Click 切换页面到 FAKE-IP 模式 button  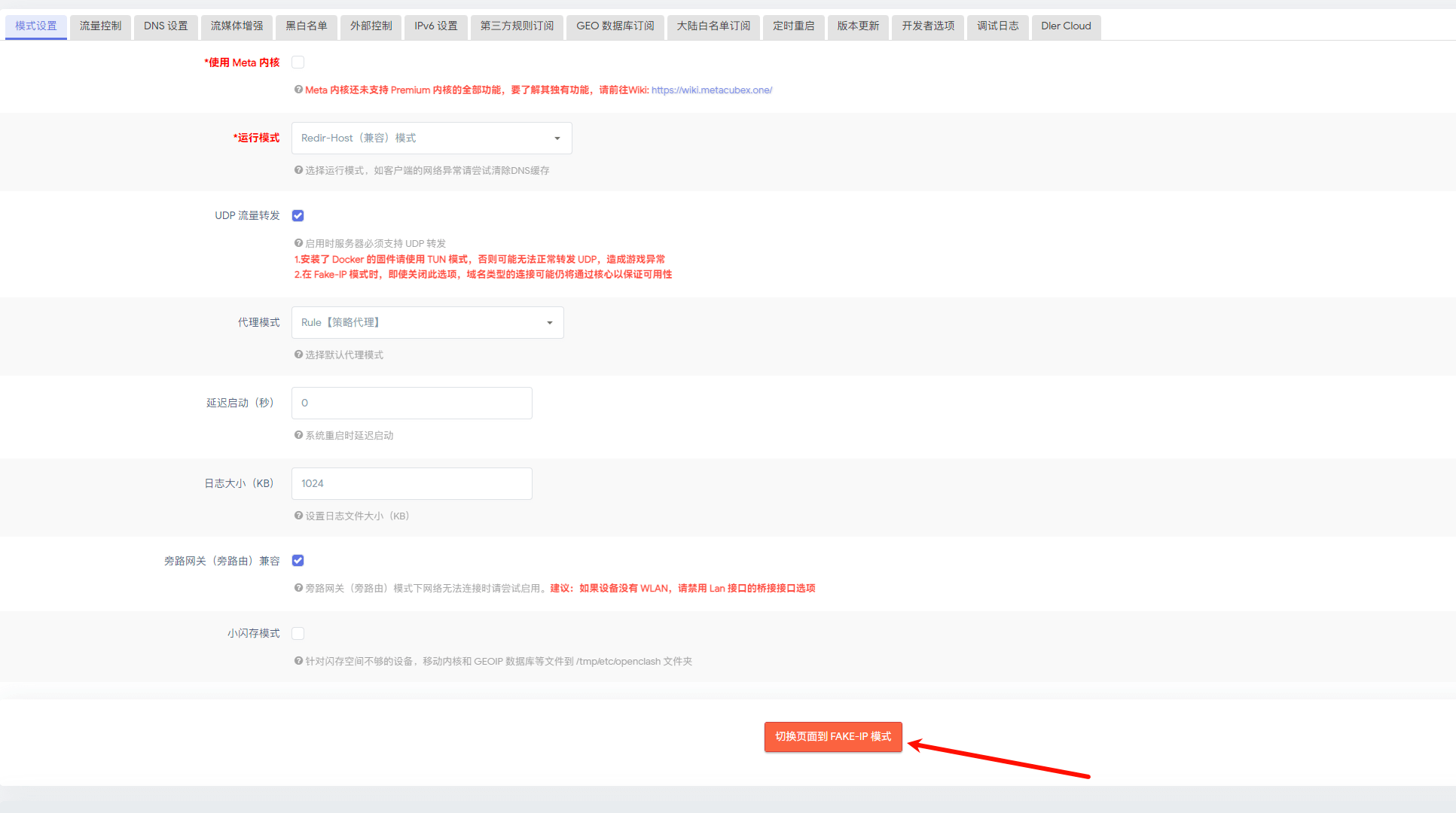[832, 736]
